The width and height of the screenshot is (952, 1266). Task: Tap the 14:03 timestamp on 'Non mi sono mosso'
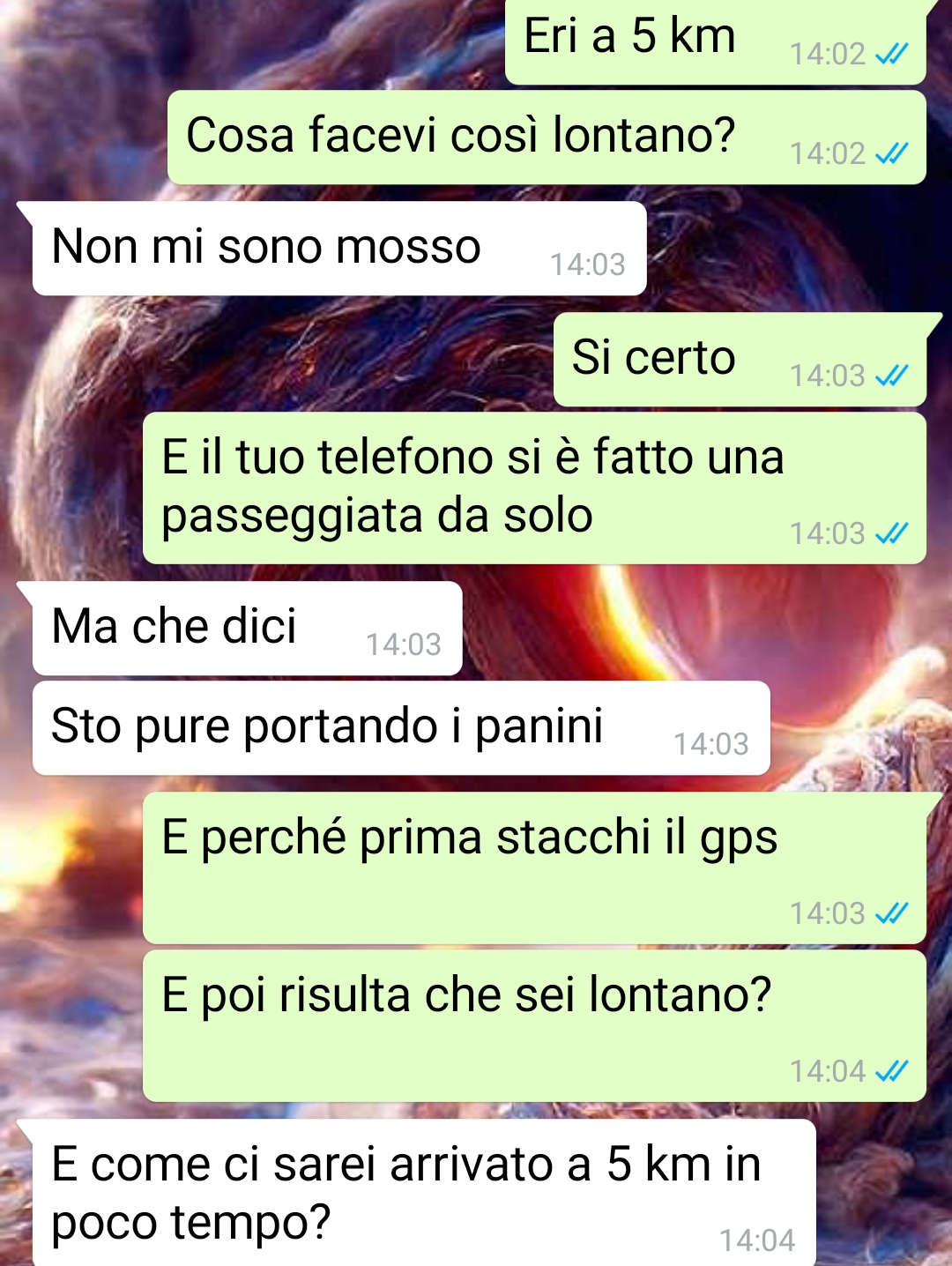pos(588,264)
